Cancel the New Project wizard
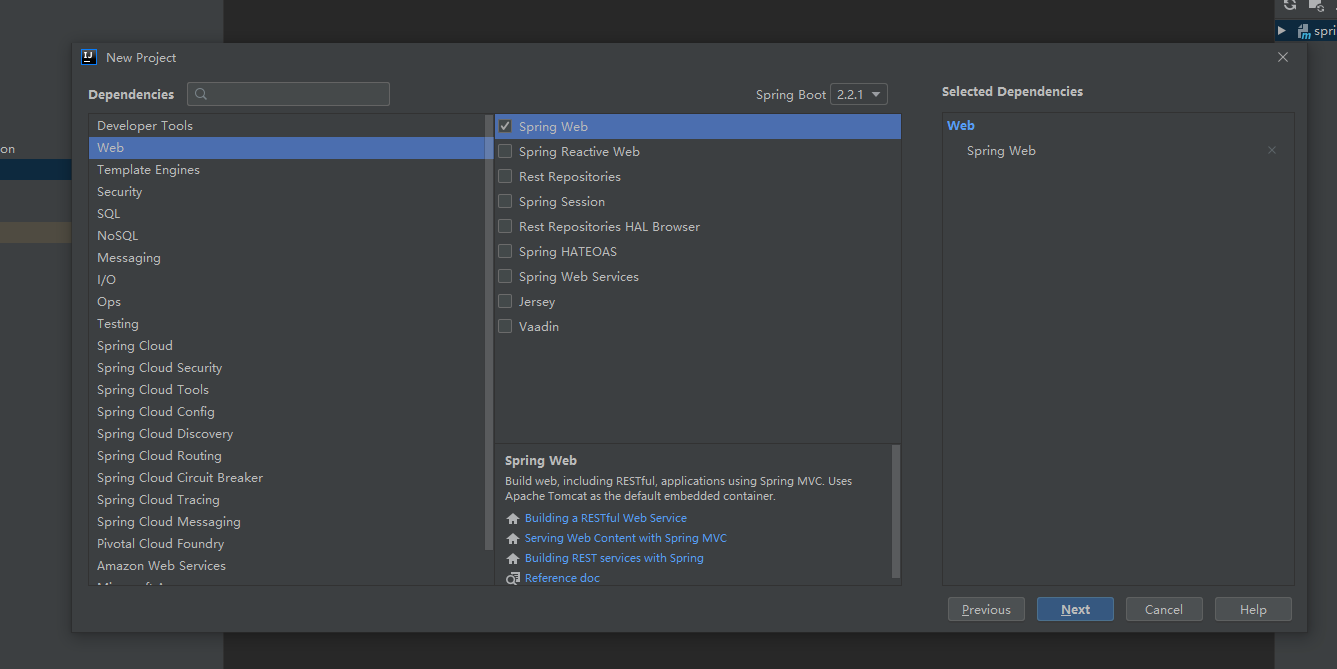 [1164, 609]
